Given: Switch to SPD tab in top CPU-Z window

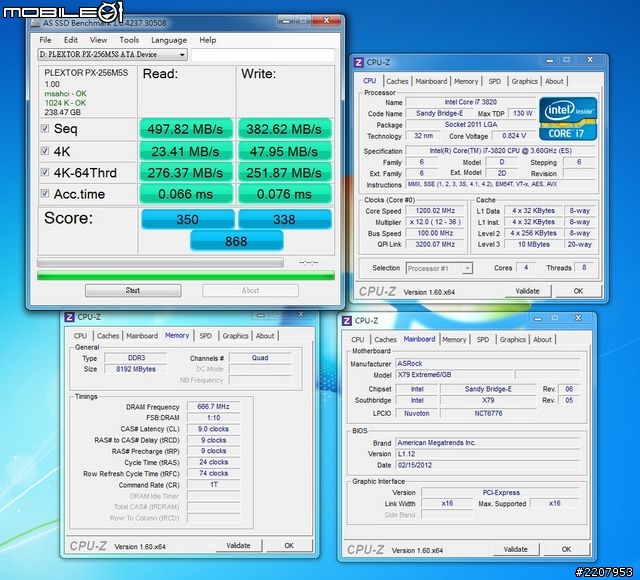Looking at the screenshot, I should (x=494, y=81).
